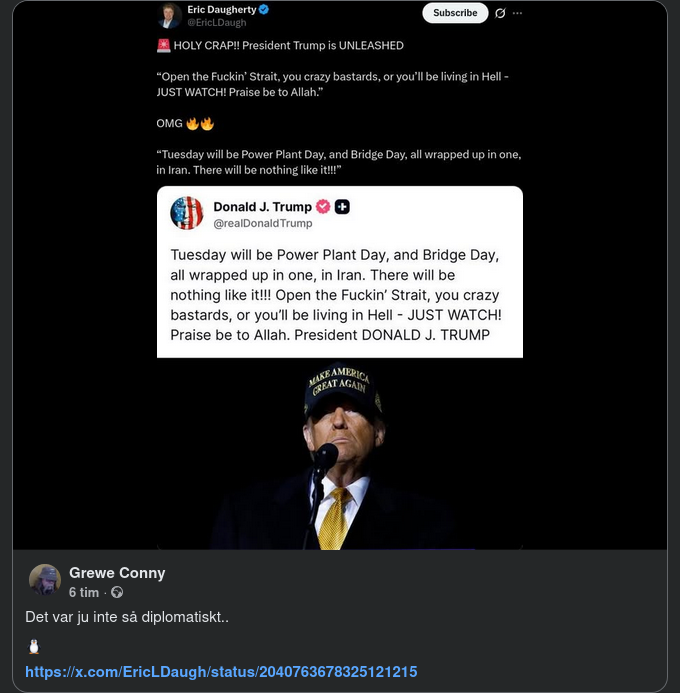Click Eric Daugherty's blue verified badge
Viewport: 680px width, 693px height.
point(264,9)
